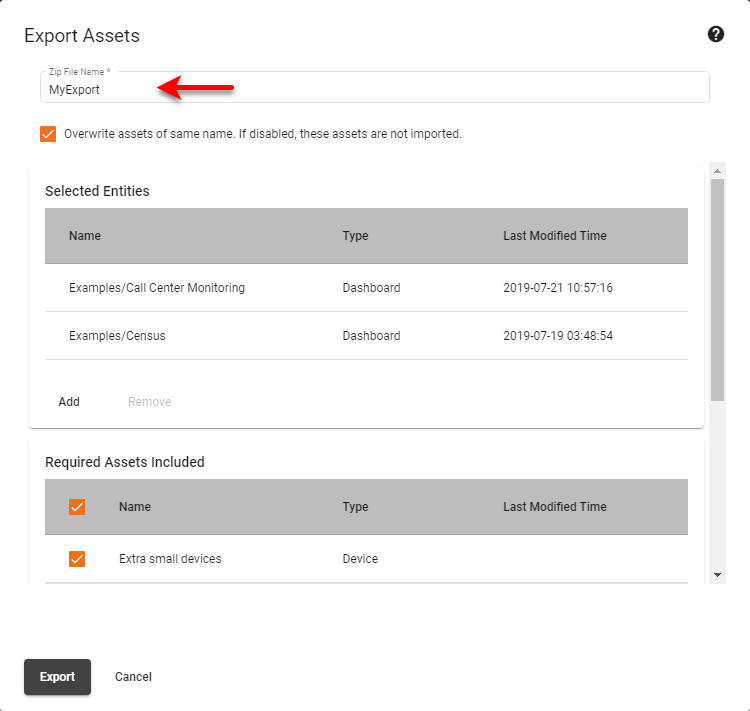This screenshot has width=750, height=711.
Task: Click Last Modified Time in Required Assets table
Action: (x=554, y=507)
